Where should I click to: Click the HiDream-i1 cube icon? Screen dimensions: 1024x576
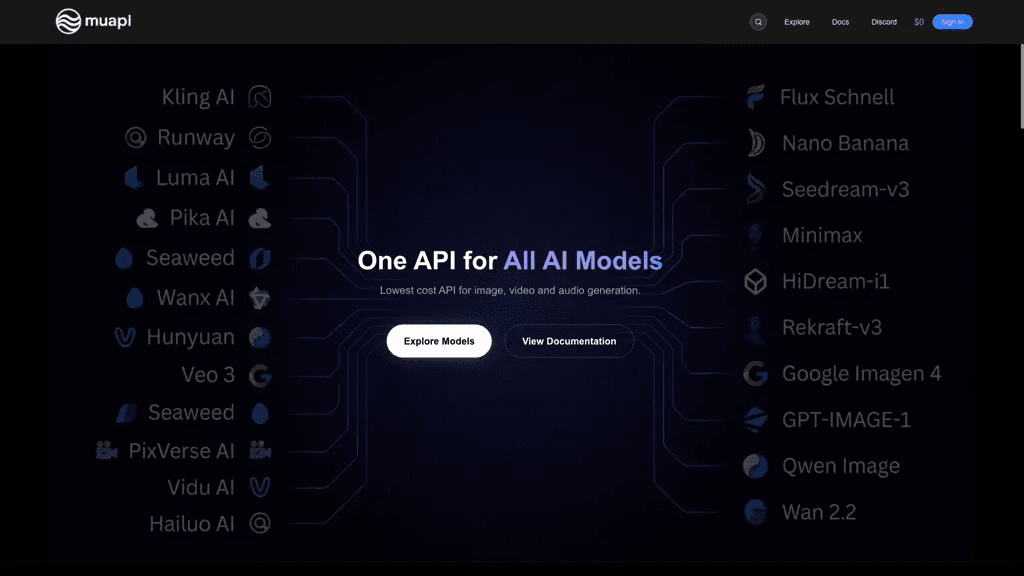(x=756, y=282)
